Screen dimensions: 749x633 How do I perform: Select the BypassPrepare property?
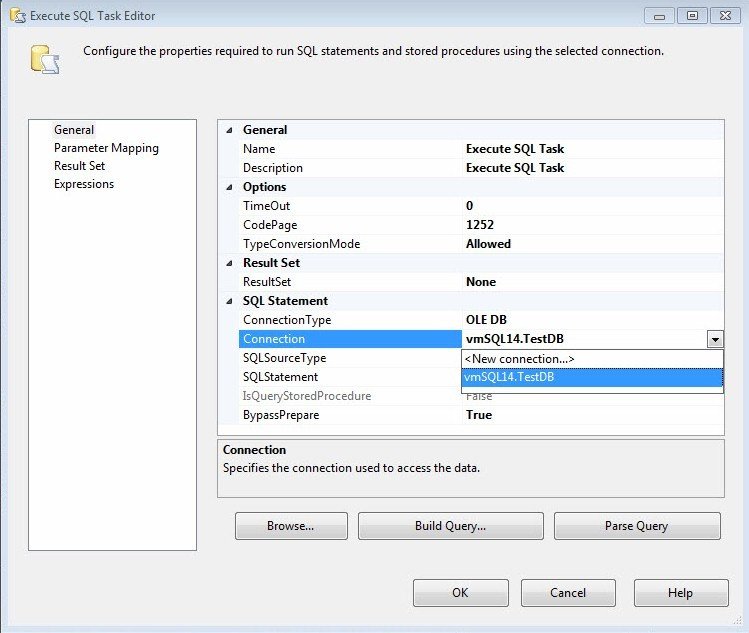(350, 415)
